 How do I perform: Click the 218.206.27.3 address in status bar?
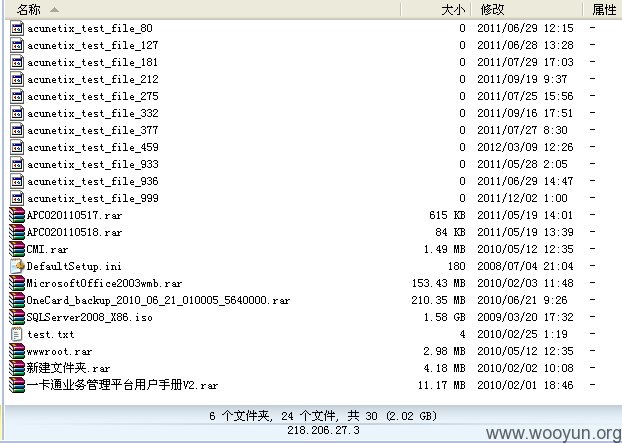[323, 430]
